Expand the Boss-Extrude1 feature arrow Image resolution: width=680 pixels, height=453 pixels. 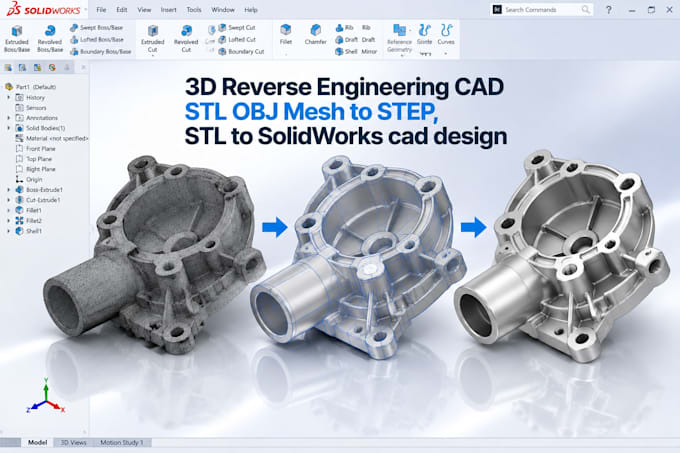coord(8,190)
